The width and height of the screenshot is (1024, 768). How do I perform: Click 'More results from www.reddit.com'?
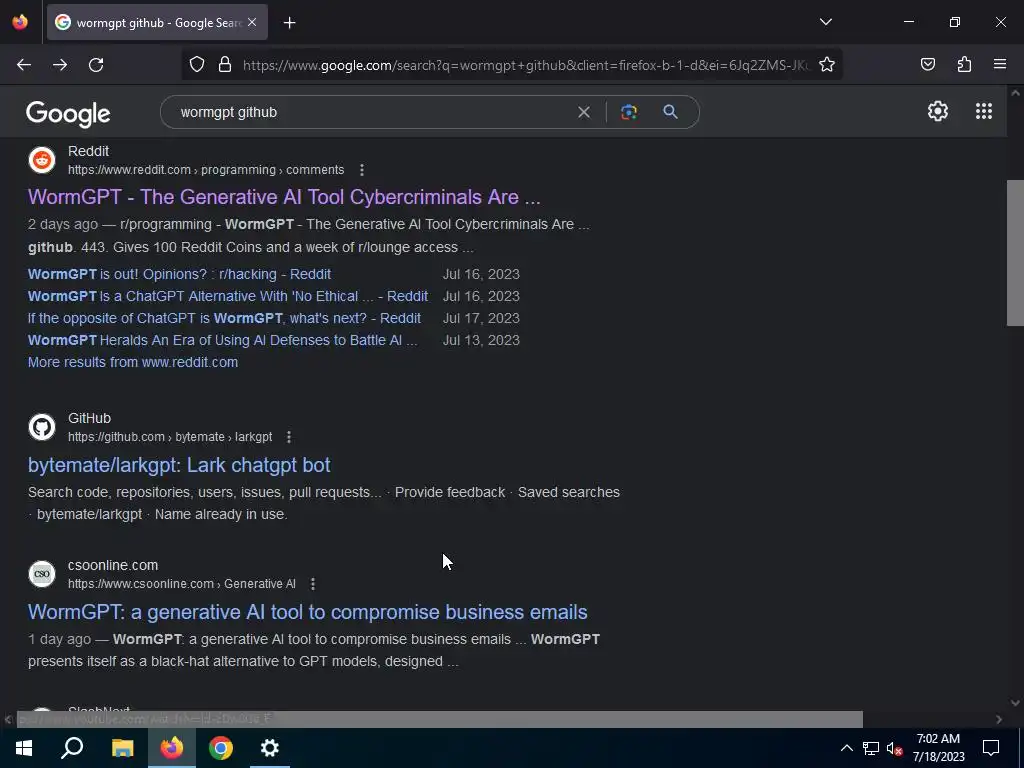pyautogui.click(x=133, y=362)
